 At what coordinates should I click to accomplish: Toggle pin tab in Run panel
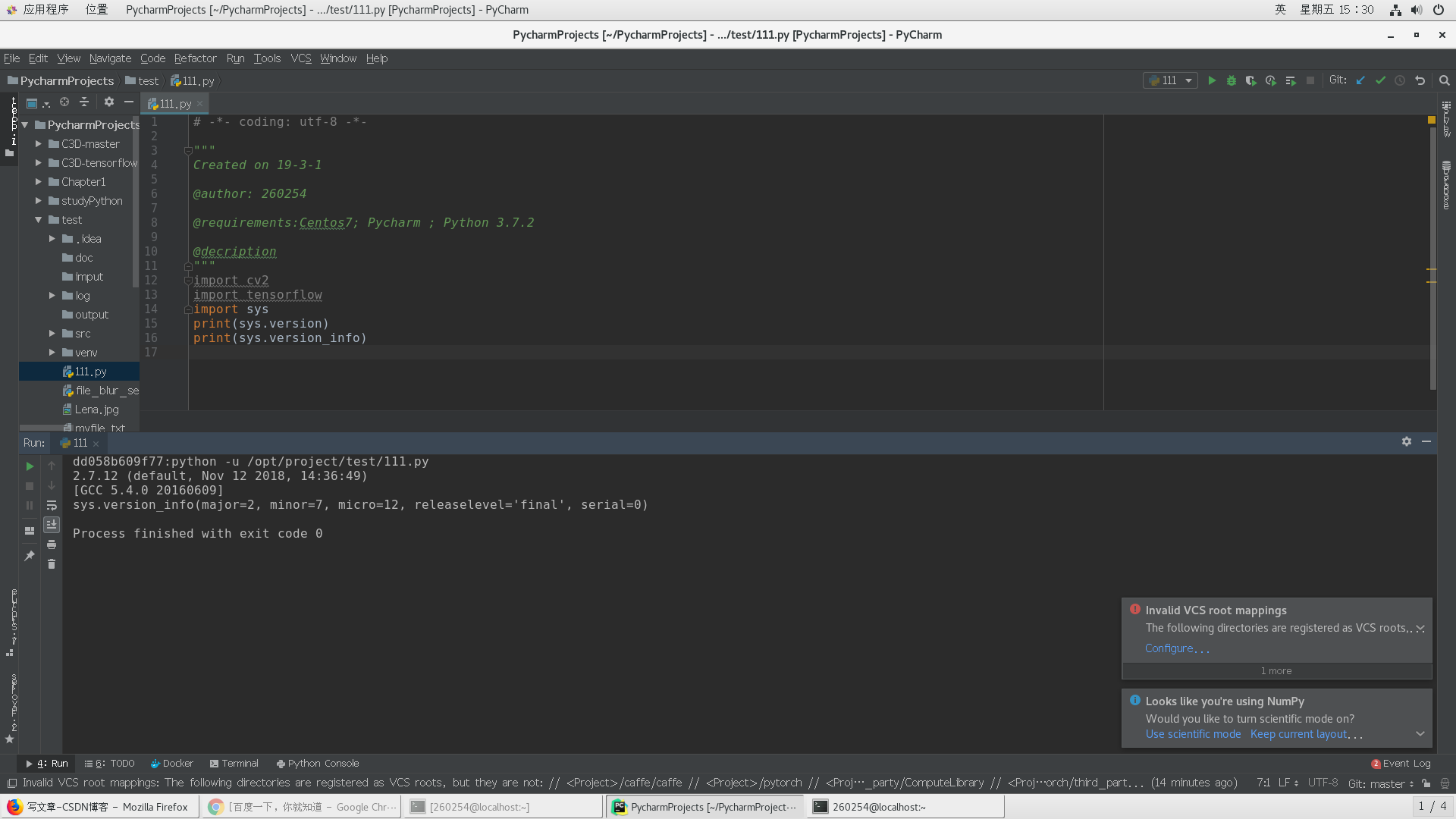tap(30, 556)
